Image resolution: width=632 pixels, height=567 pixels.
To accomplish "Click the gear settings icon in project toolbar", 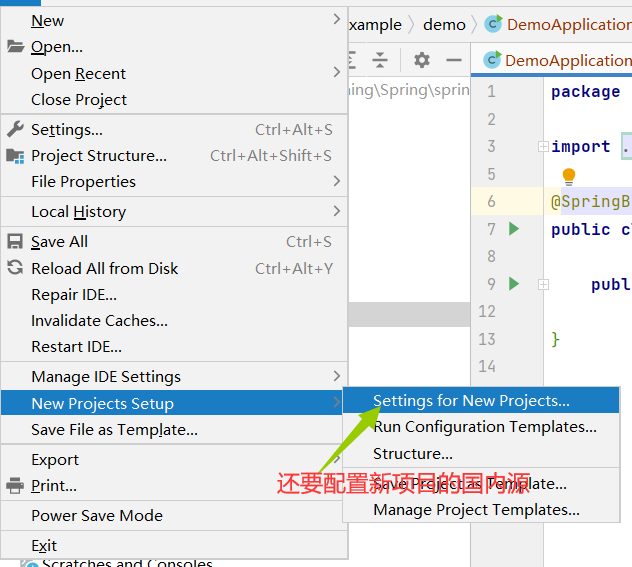I will (422, 60).
